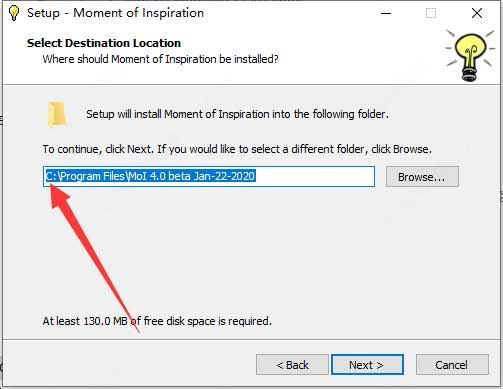Click the 'Setup - Moment of Inspiration' title text
This screenshot has width=503, height=389.
pos(115,13)
